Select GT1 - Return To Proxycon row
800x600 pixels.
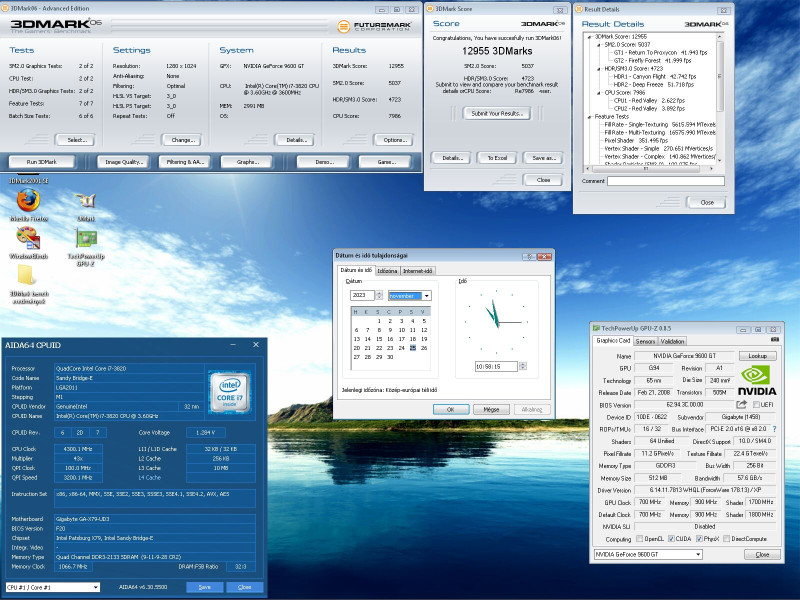tap(660, 53)
